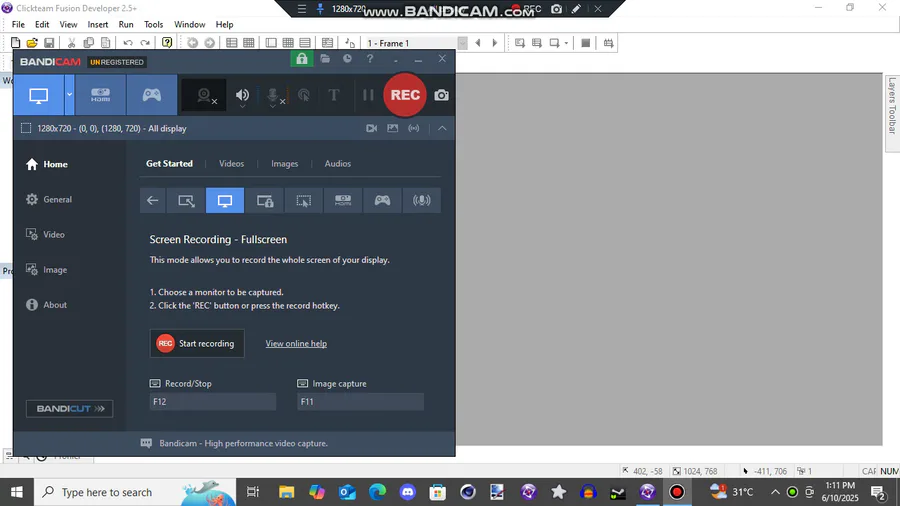Screen dimensions: 900x506
Task: Click Windows Start button
Action: 17,492
